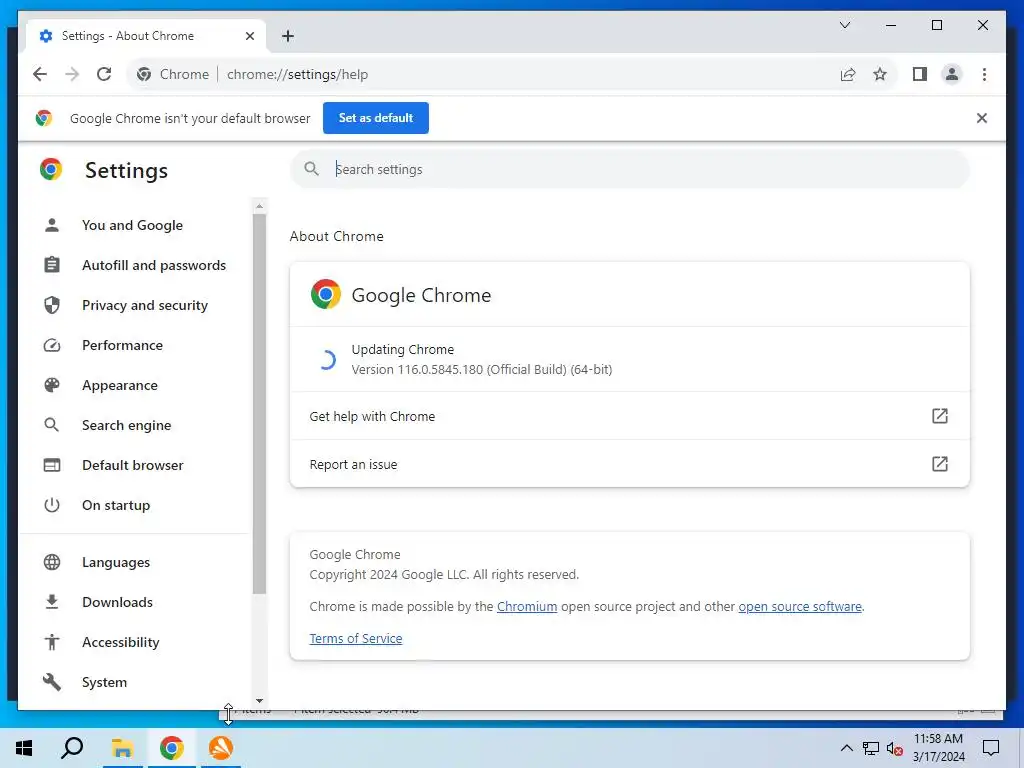Image resolution: width=1024 pixels, height=768 pixels.
Task: Click Get help with Chrome row
Action: [630, 416]
